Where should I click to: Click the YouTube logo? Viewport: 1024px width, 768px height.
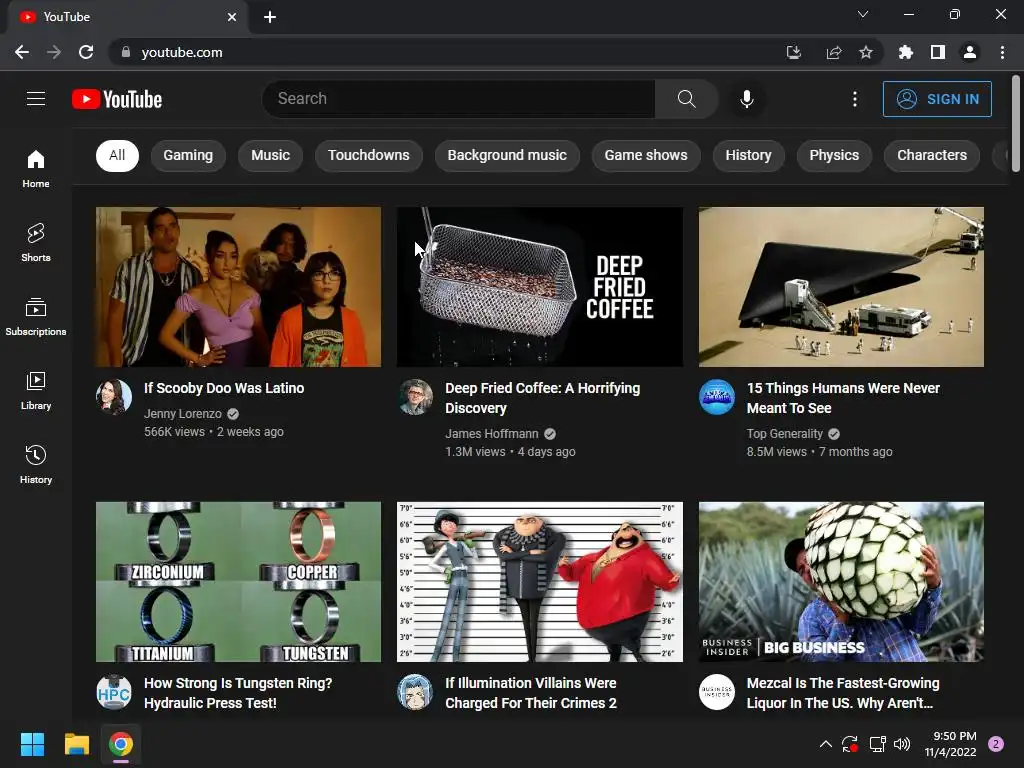[x=117, y=99]
